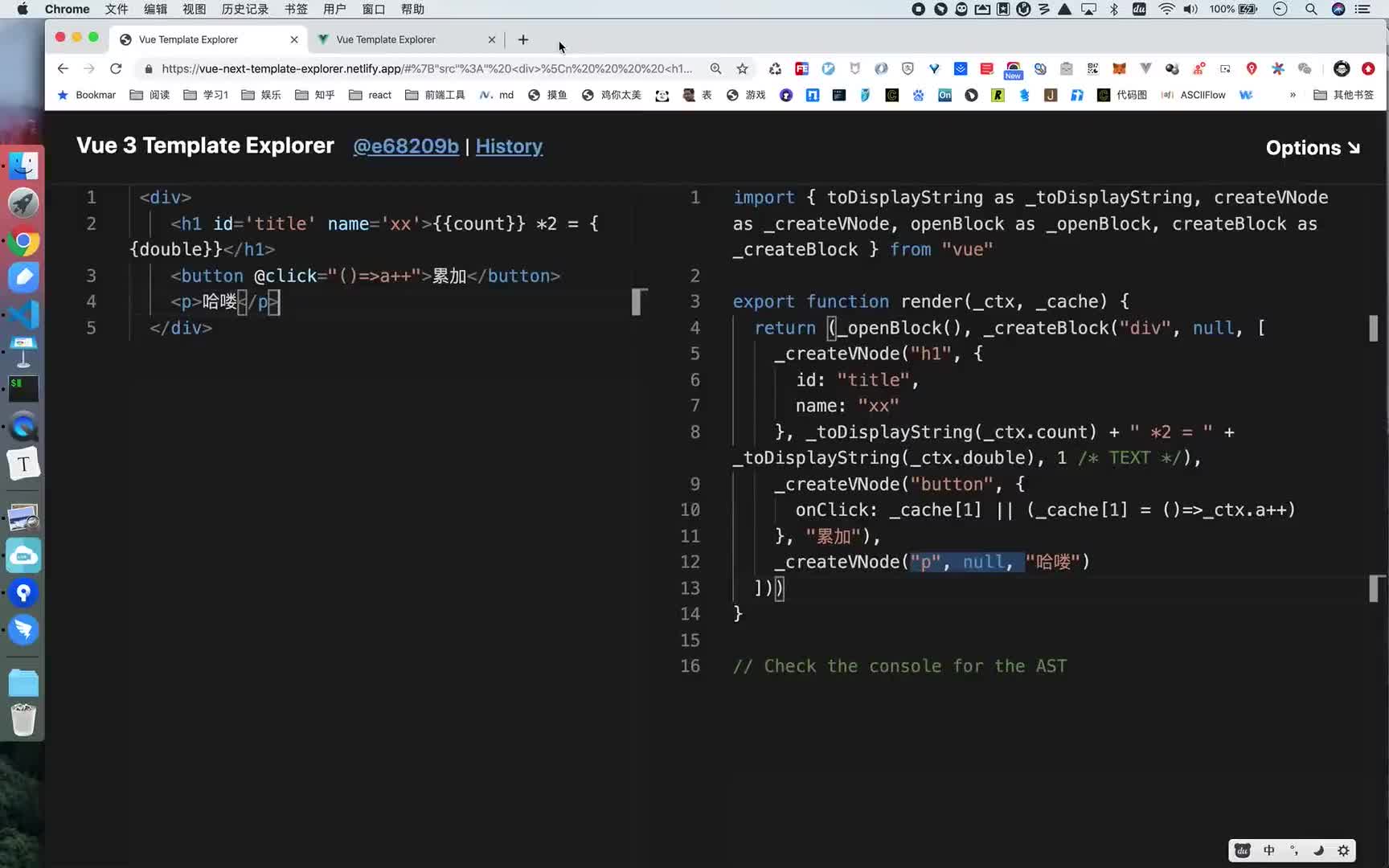Image resolution: width=1389 pixels, height=868 pixels.
Task: Go back with the browser back arrow
Action: click(x=63, y=68)
